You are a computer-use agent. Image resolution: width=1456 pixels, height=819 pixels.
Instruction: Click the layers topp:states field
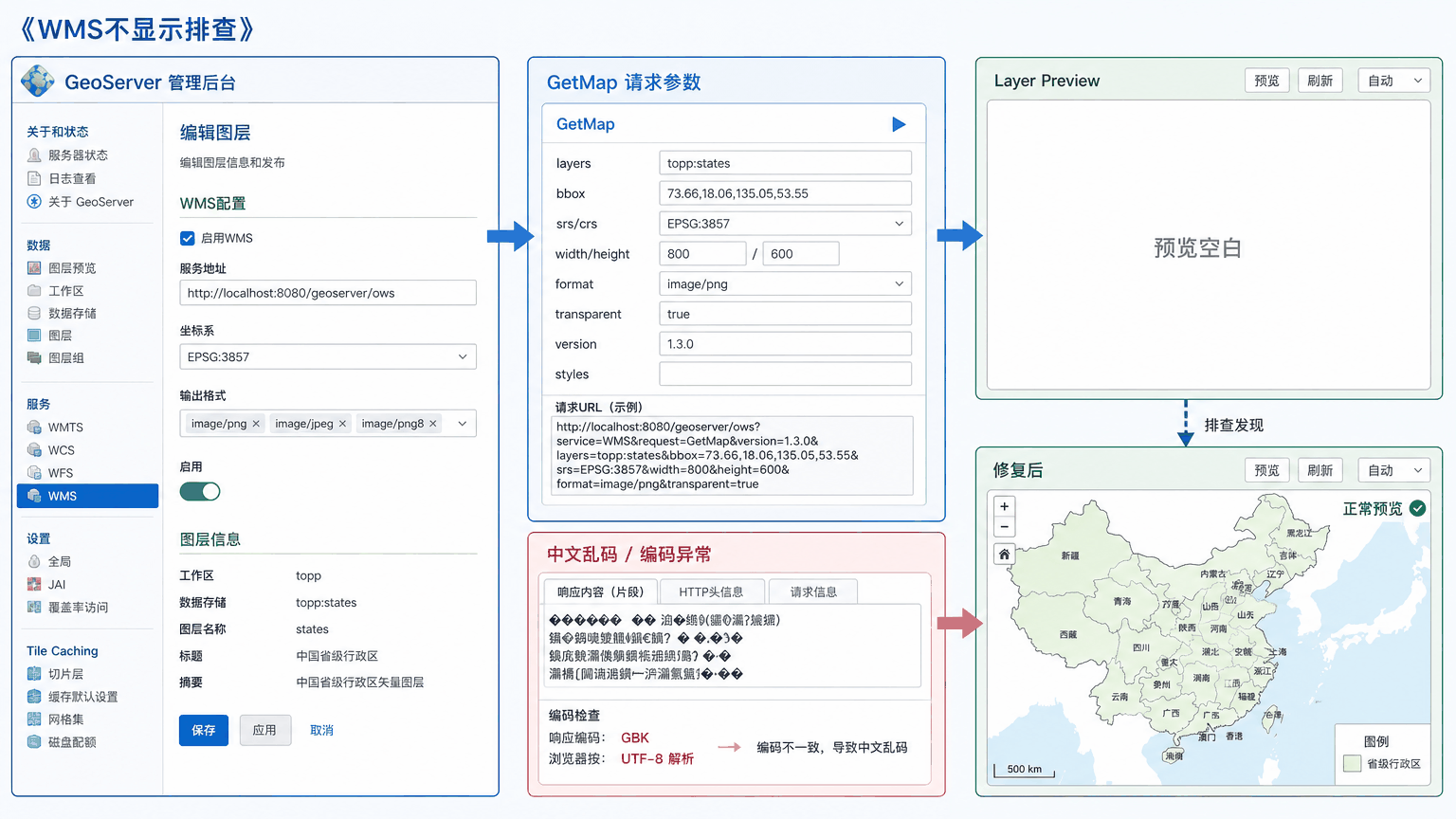785,163
